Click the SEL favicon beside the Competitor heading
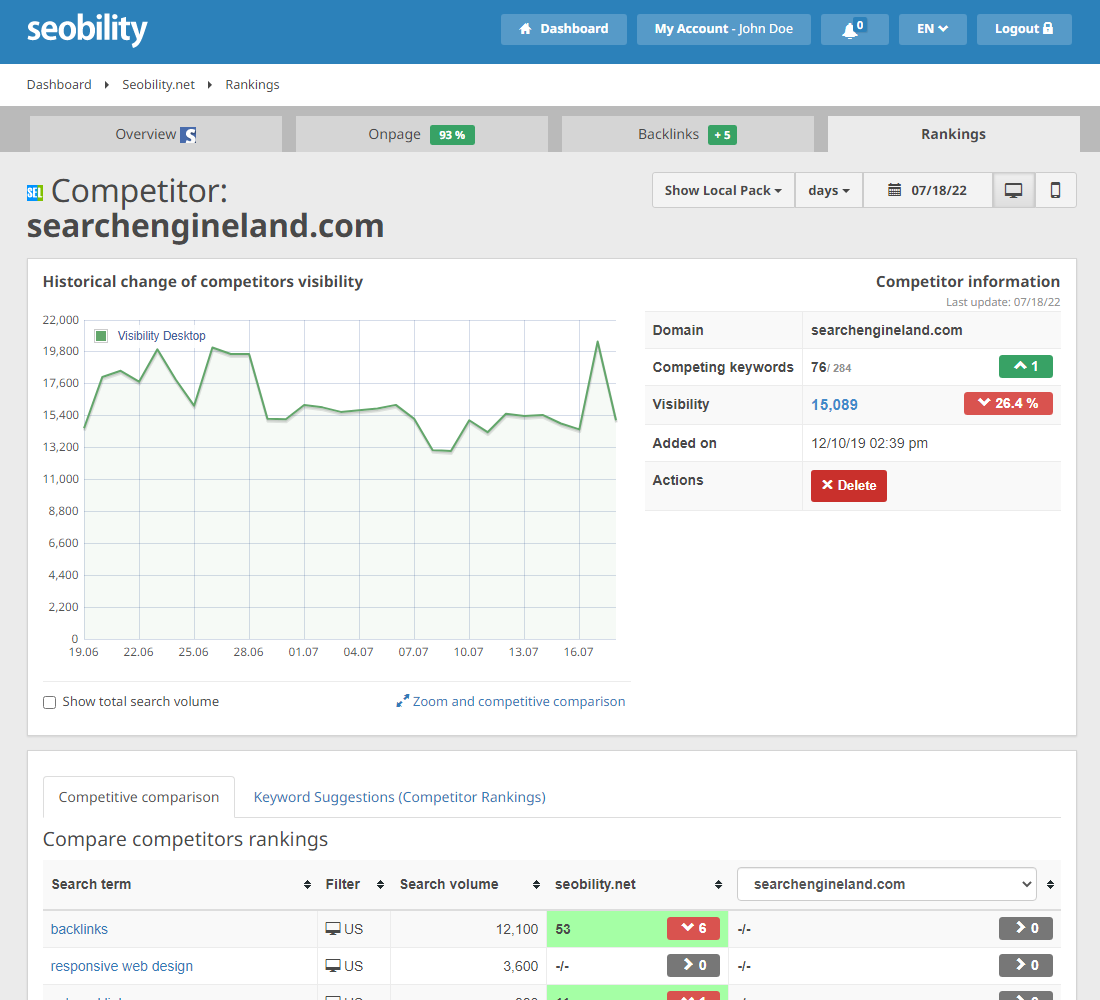Viewport: 1100px width, 1000px height. pyautogui.click(x=35, y=190)
